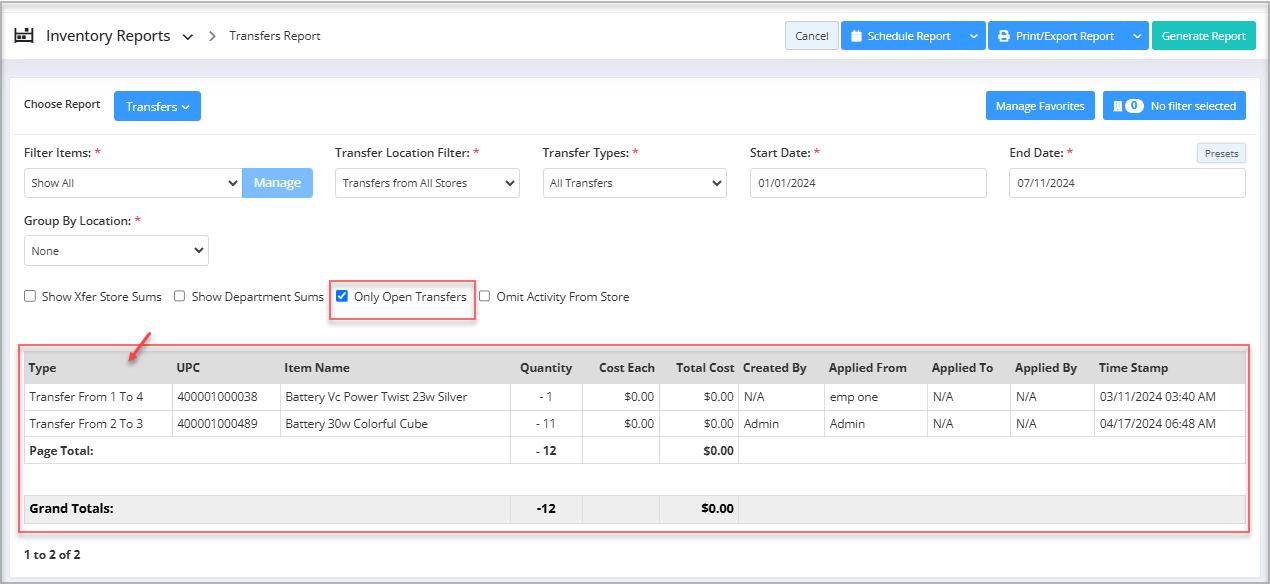The width and height of the screenshot is (1270, 584).
Task: Click the calendar icon on Schedule Report
Action: pyautogui.click(x=857, y=36)
